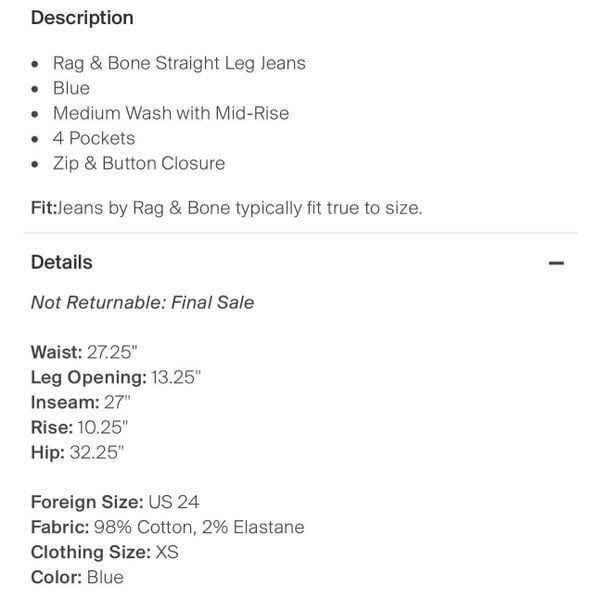The height and width of the screenshot is (600, 600).
Task: Click the Description heading
Action: pyautogui.click(x=82, y=18)
